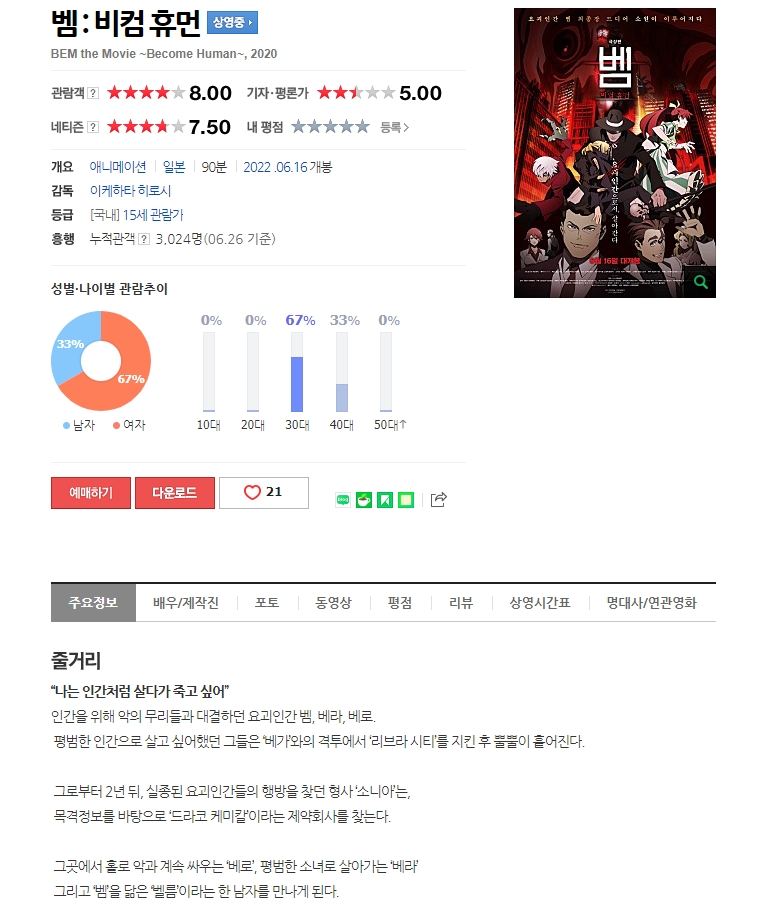Open the 상영시간표 tab
This screenshot has width=771, height=908.
540,603
